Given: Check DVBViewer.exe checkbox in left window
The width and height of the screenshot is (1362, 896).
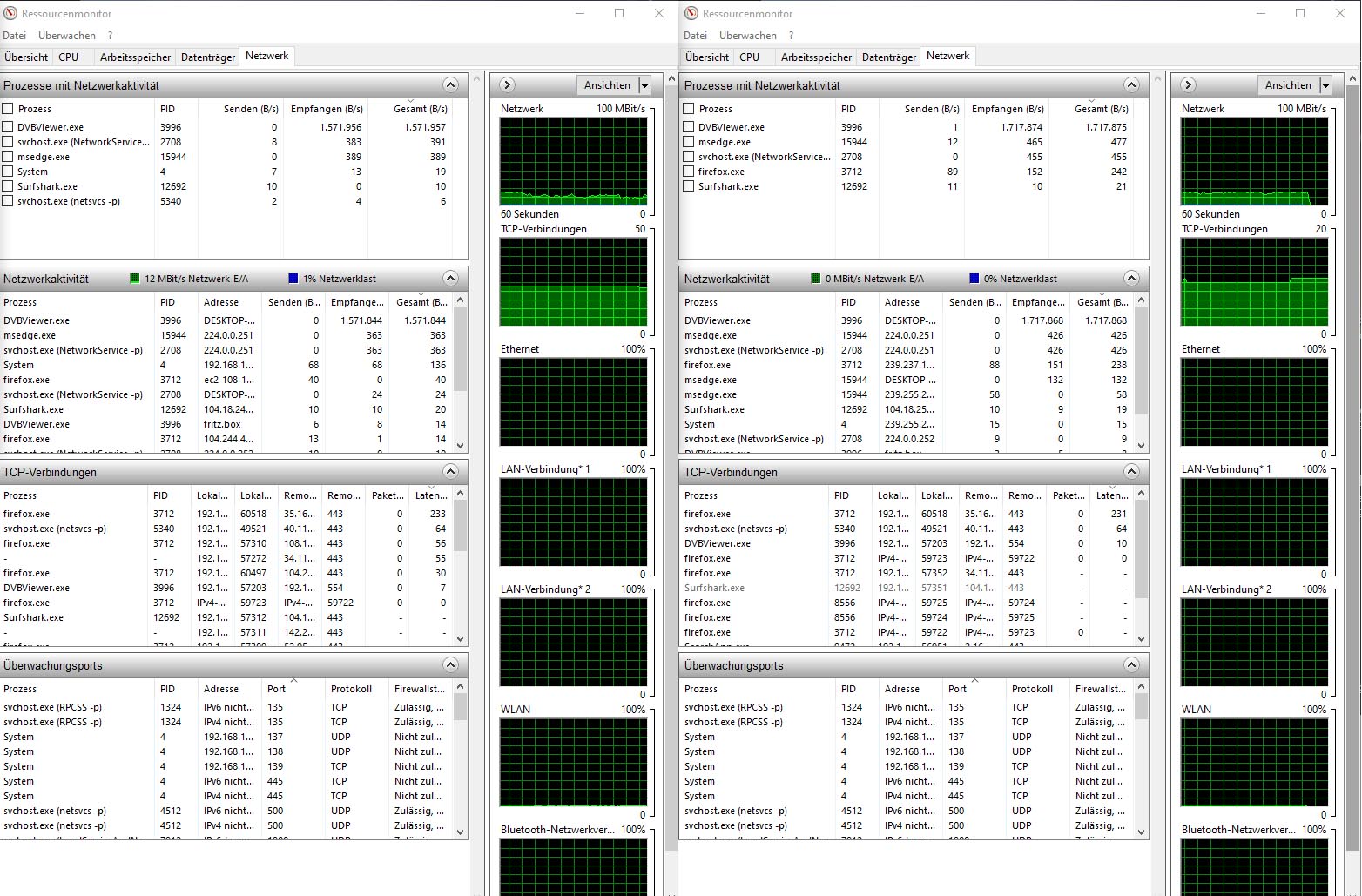Looking at the screenshot, I should pyautogui.click(x=8, y=127).
